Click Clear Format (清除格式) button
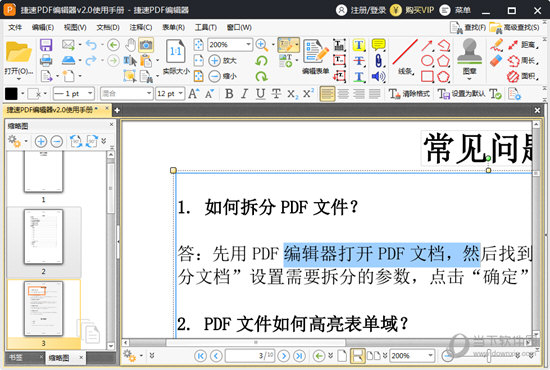Image resolution: width=550 pixels, height=370 pixels. point(409,94)
